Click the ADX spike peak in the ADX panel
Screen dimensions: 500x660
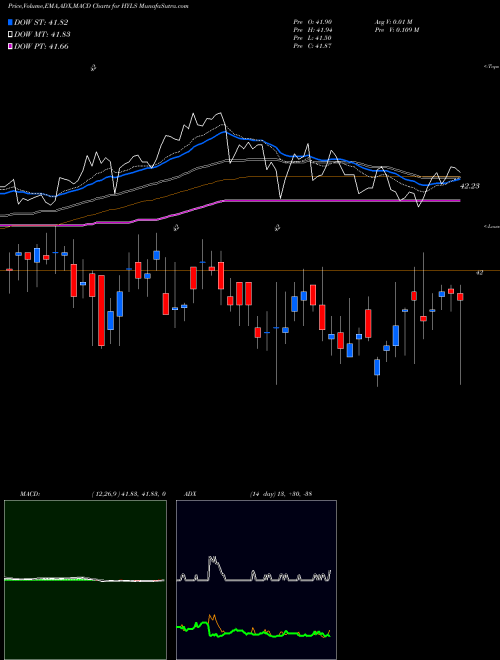click(213, 558)
